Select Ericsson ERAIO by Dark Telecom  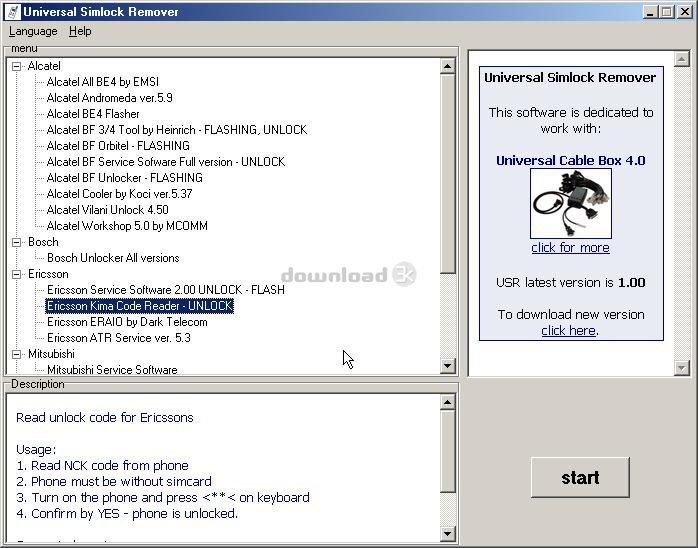tap(127, 322)
